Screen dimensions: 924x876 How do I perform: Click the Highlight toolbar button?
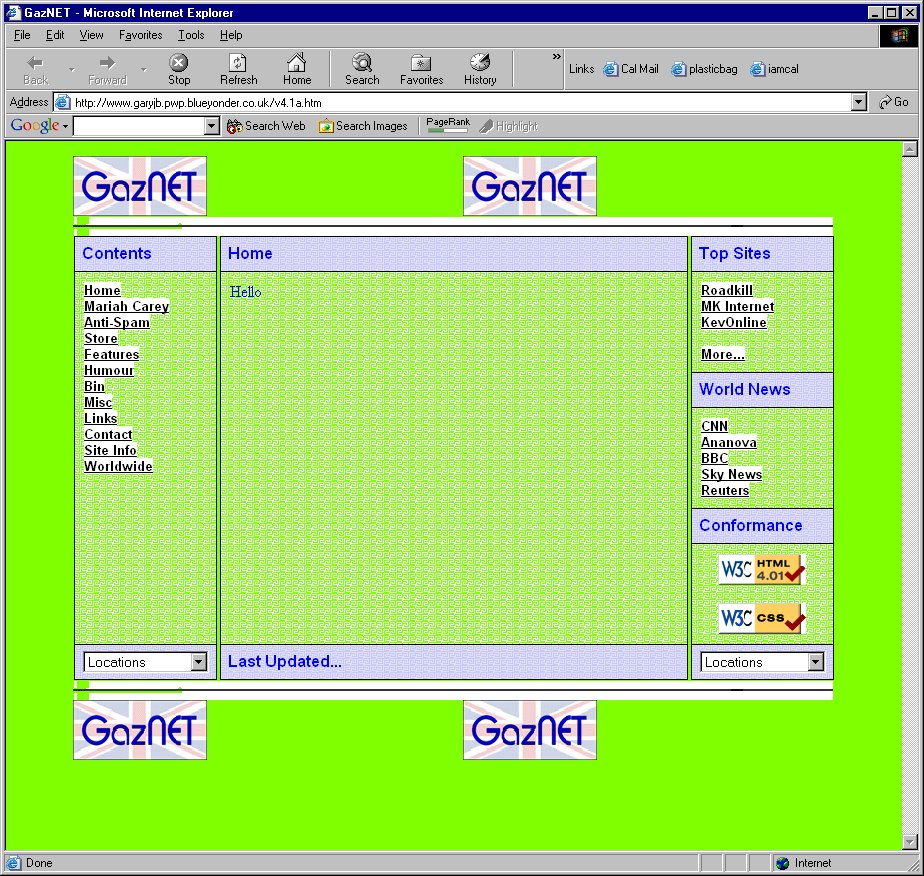(x=509, y=126)
